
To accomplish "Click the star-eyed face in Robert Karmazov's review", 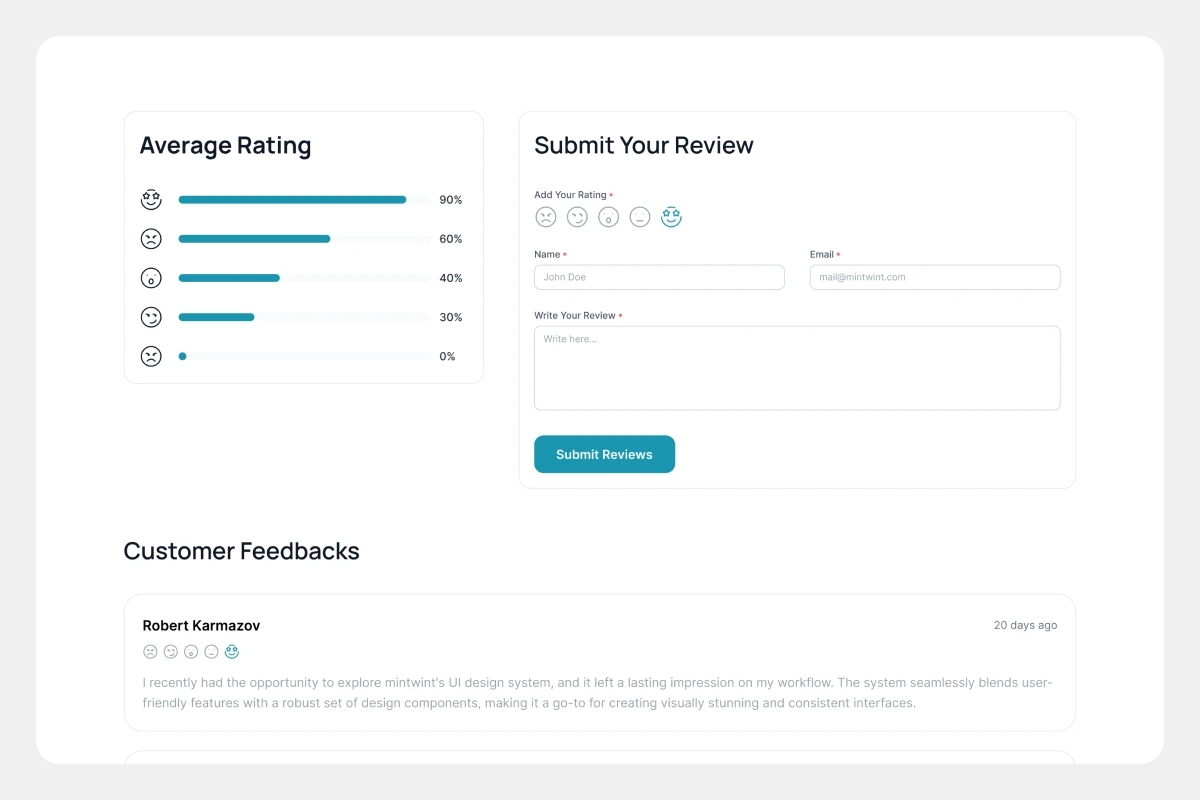I will coord(232,652).
